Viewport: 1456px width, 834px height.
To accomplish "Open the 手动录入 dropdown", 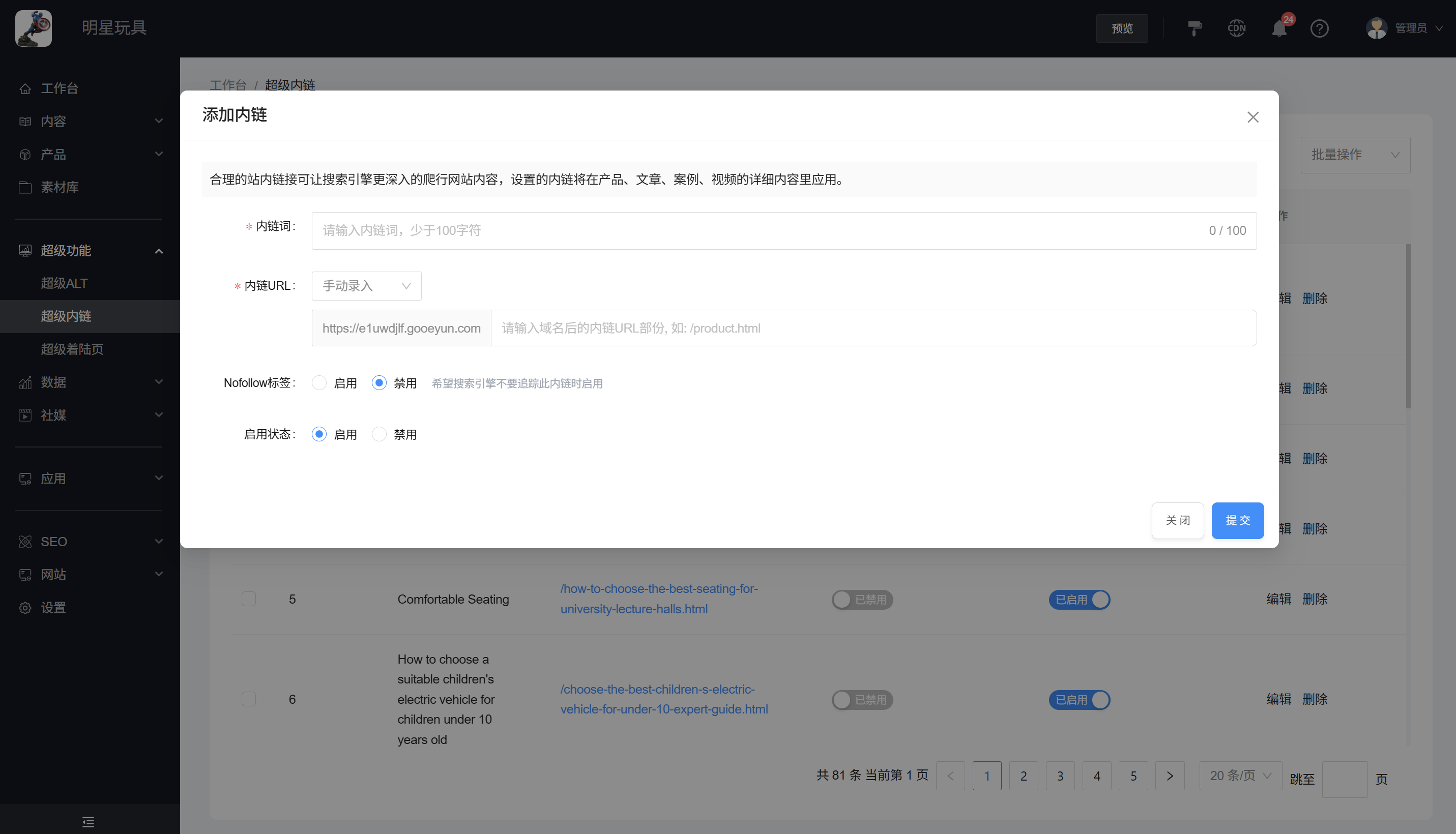I will coord(366,286).
